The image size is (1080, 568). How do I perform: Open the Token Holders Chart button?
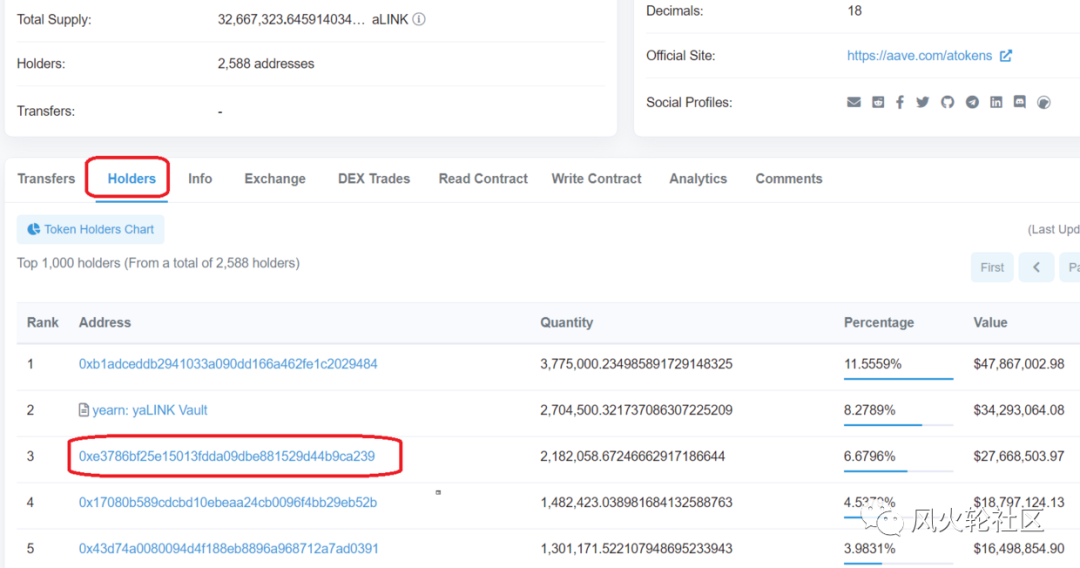pyautogui.click(x=91, y=229)
